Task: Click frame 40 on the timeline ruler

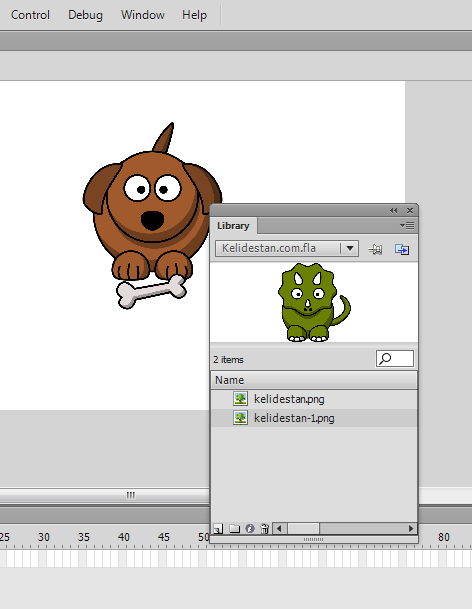Action: pos(124,537)
